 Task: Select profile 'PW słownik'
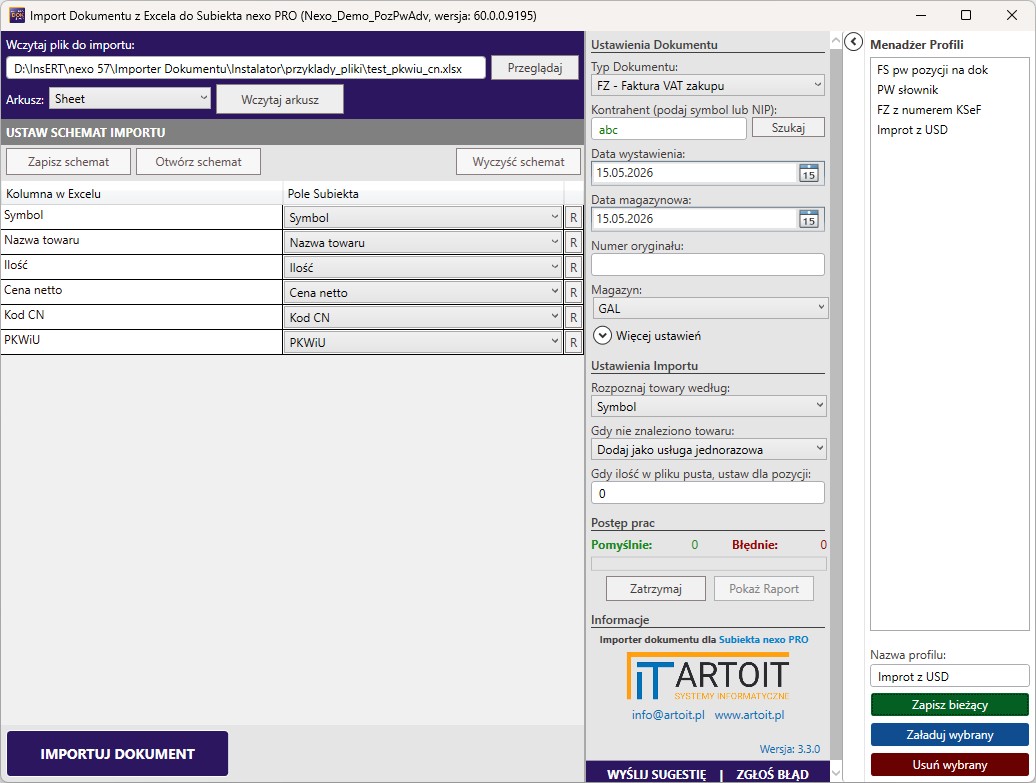click(x=907, y=90)
